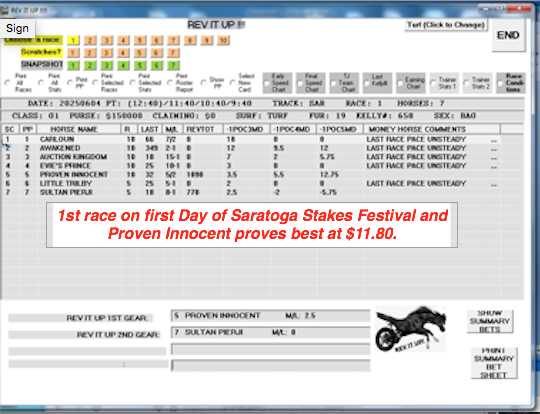The height and width of the screenshot is (414, 540).
Task: Open Snapshot for race 3
Action: pos(106,65)
